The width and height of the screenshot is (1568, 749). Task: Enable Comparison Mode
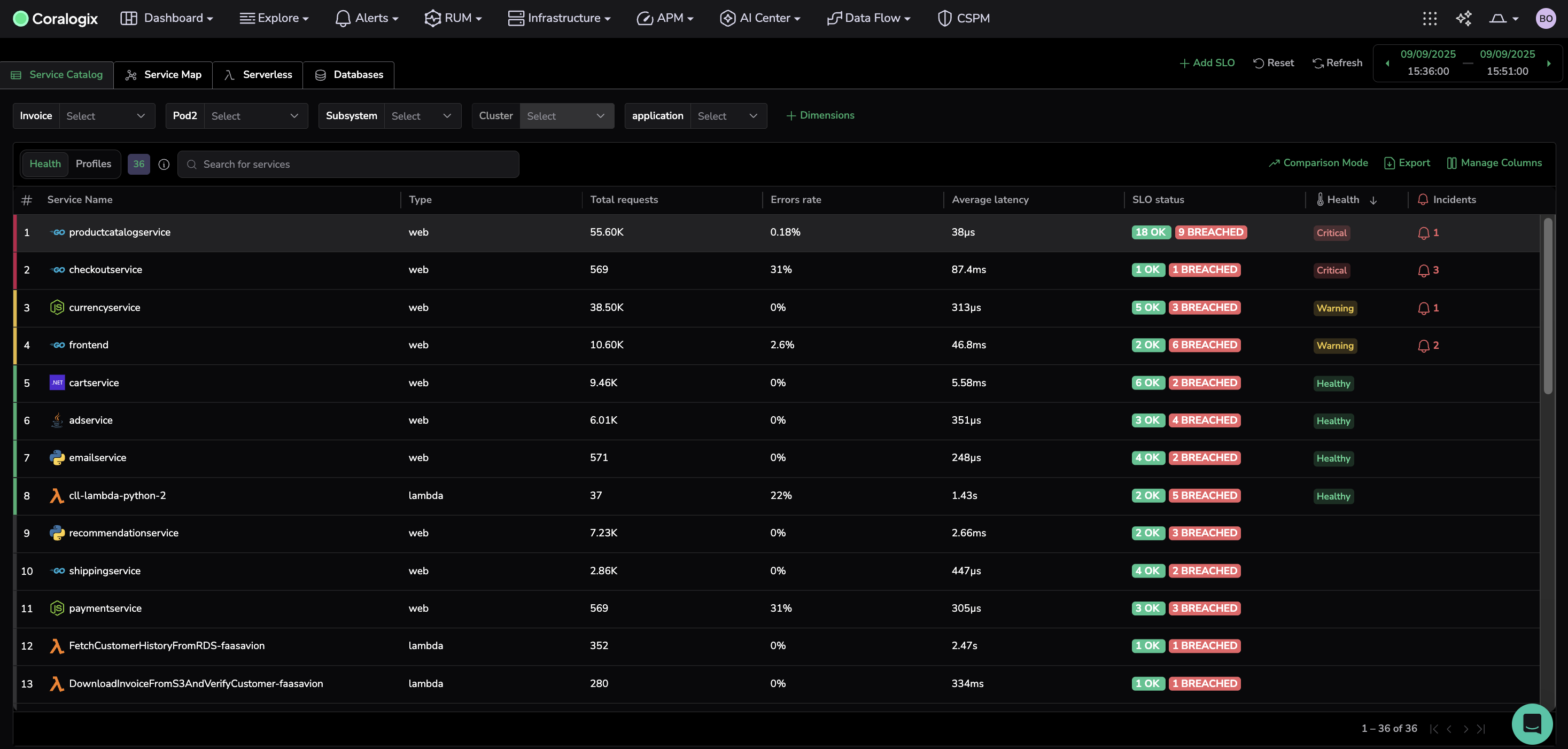(x=1318, y=163)
